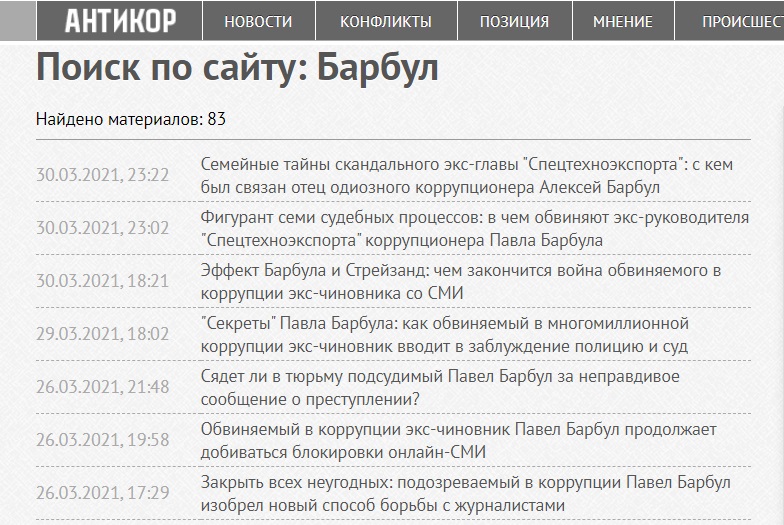This screenshot has width=784, height=525.
Task: Open article 'Сядет ли в тюрьму подсудимый'
Action: click(426, 388)
